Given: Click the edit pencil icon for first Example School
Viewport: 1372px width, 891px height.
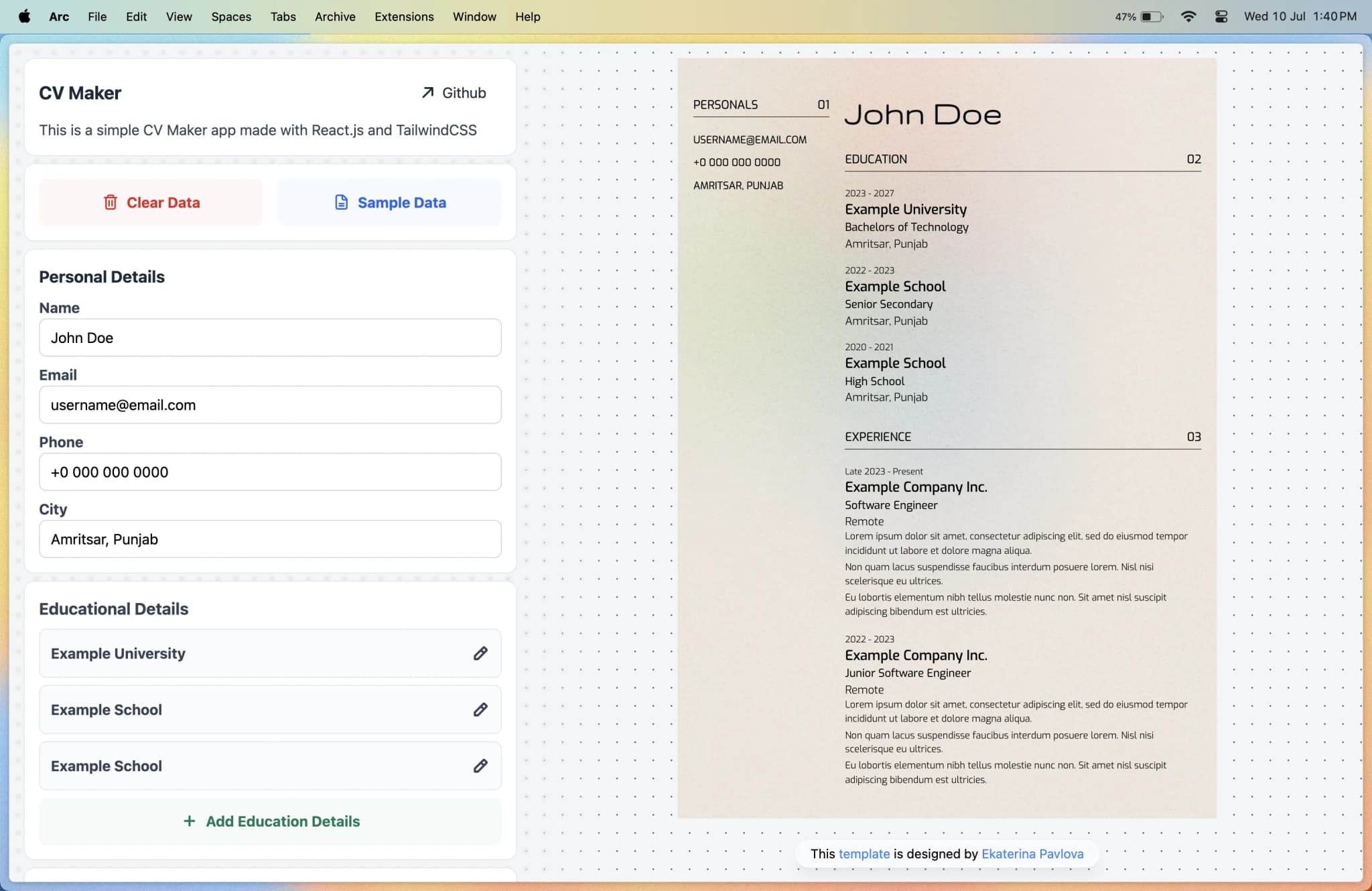Looking at the screenshot, I should click(480, 710).
